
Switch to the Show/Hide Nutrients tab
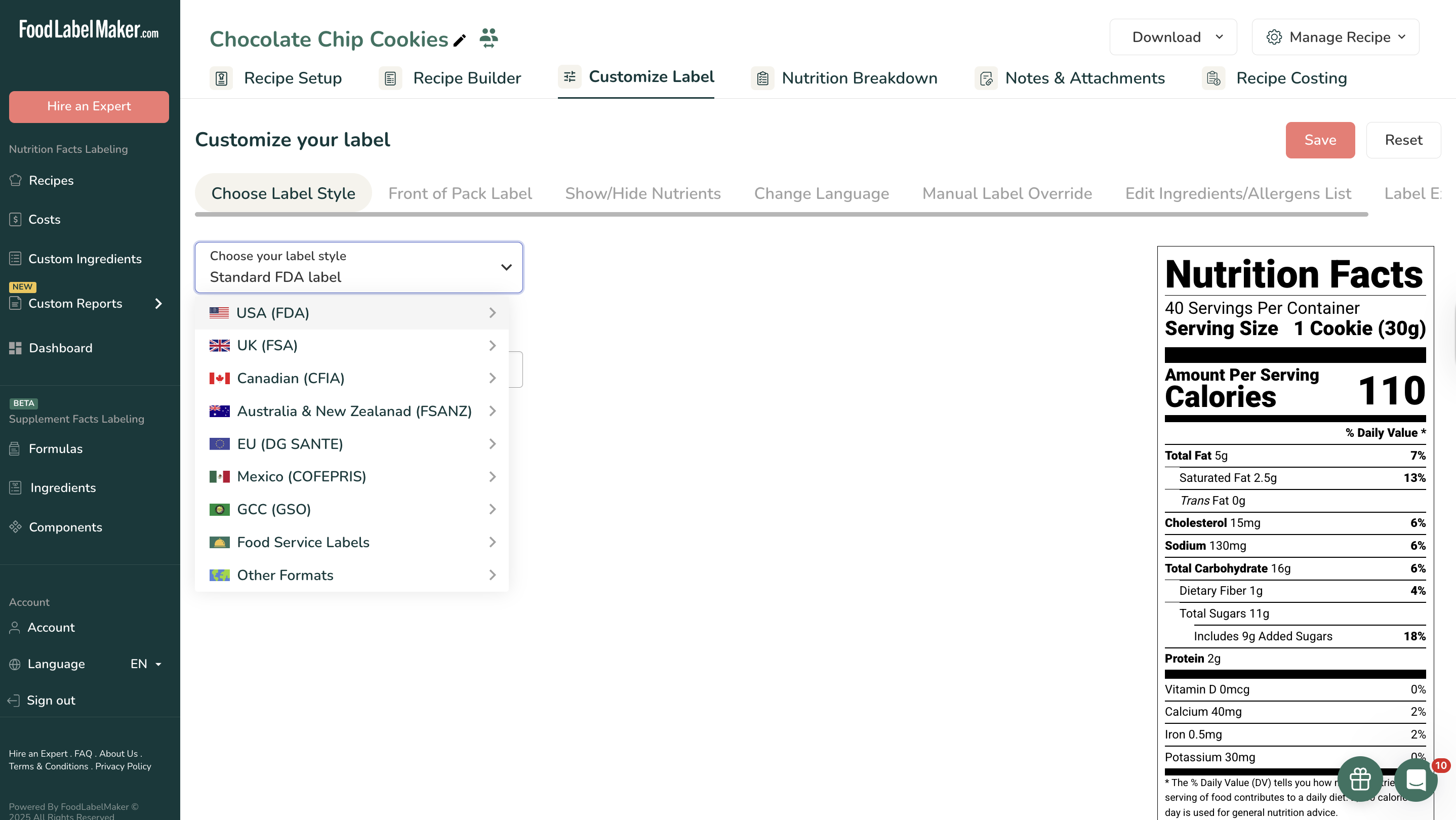click(x=642, y=193)
